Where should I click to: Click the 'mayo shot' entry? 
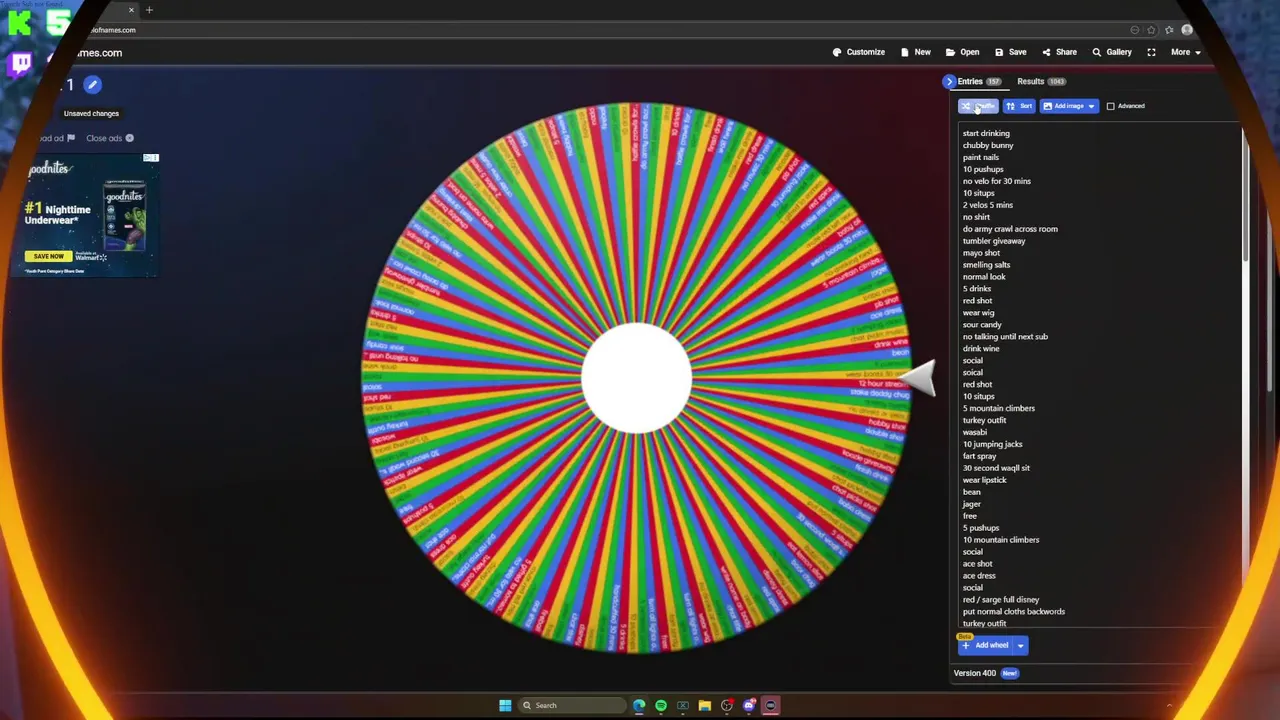click(x=981, y=253)
